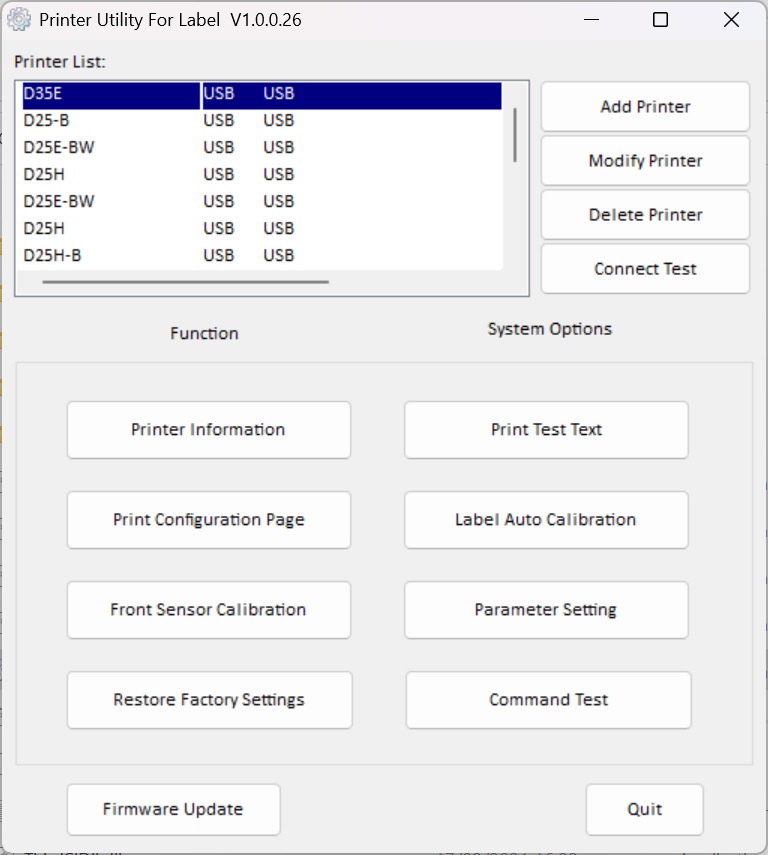Screen dimensions: 768x855
Task: Open Modify Printer dialog
Action: [x=645, y=161]
